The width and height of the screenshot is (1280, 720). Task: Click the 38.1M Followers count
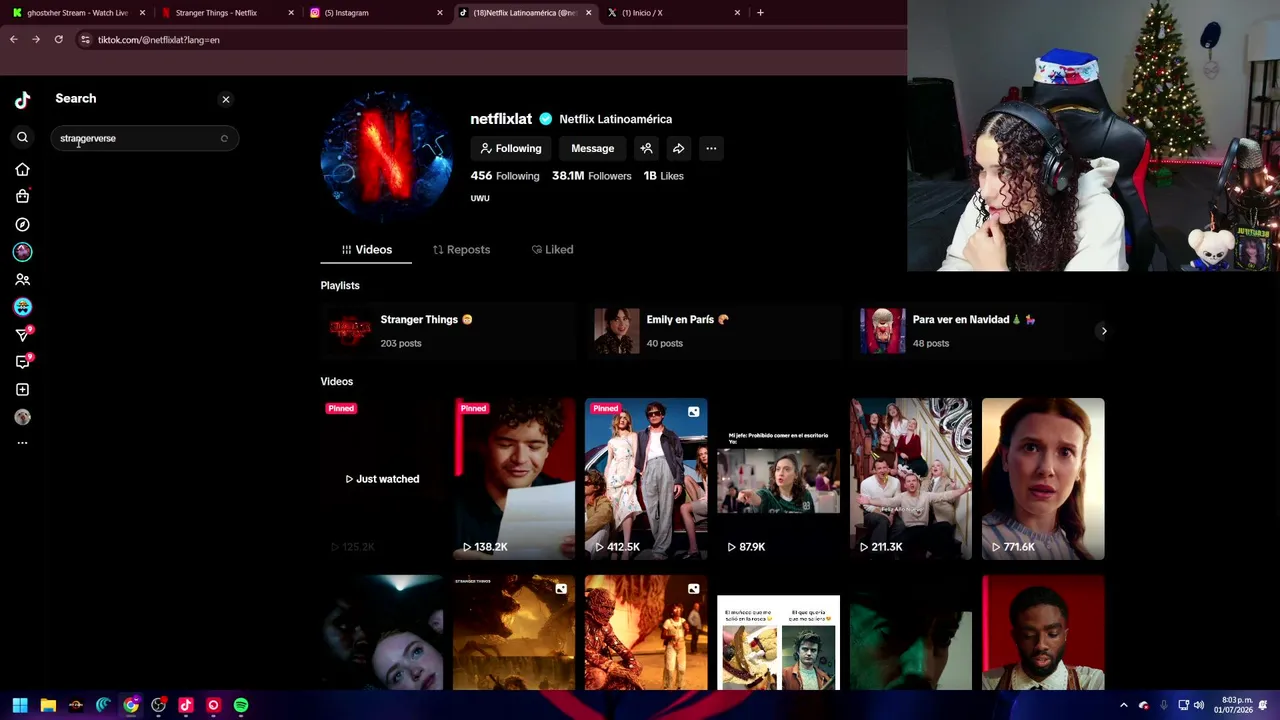click(x=591, y=176)
